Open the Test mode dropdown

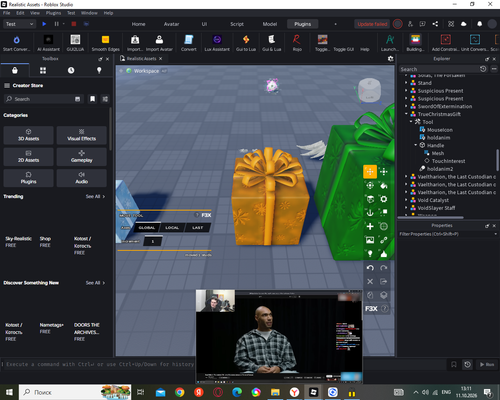coord(19,24)
